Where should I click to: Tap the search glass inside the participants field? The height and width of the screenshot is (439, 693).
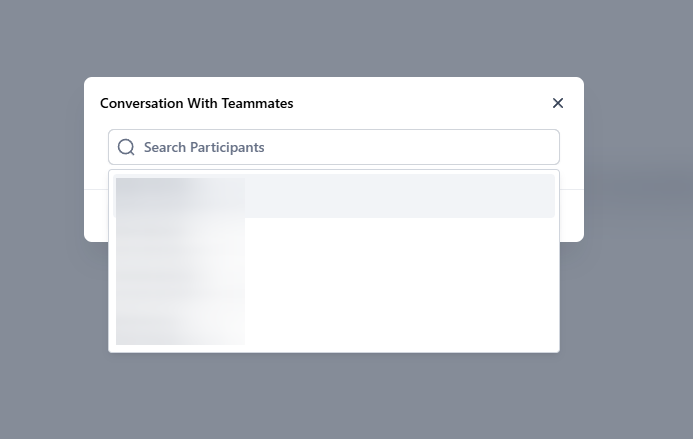point(126,147)
